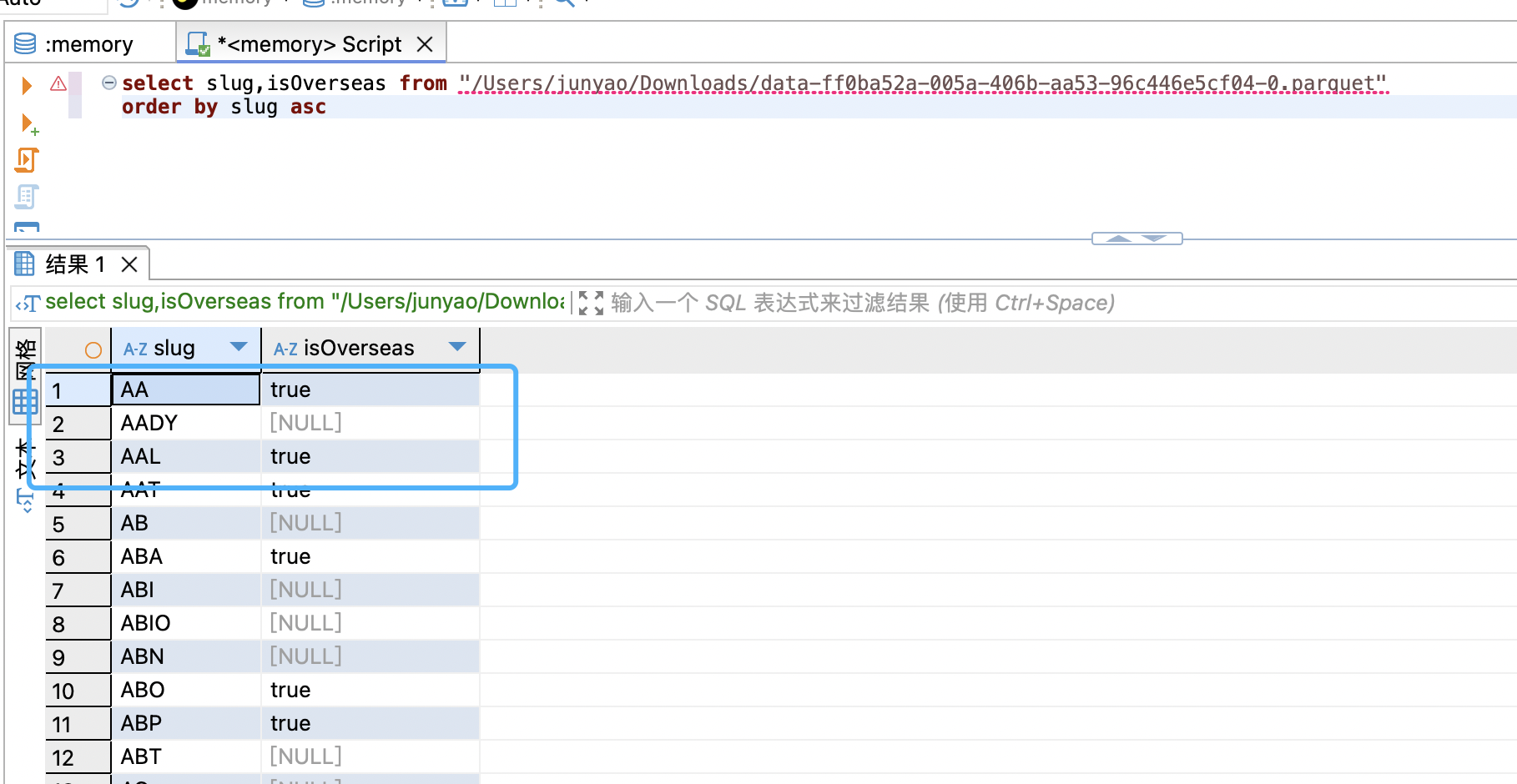Select the AB slug cell
Screen dimensions: 1517x784
(x=186, y=523)
